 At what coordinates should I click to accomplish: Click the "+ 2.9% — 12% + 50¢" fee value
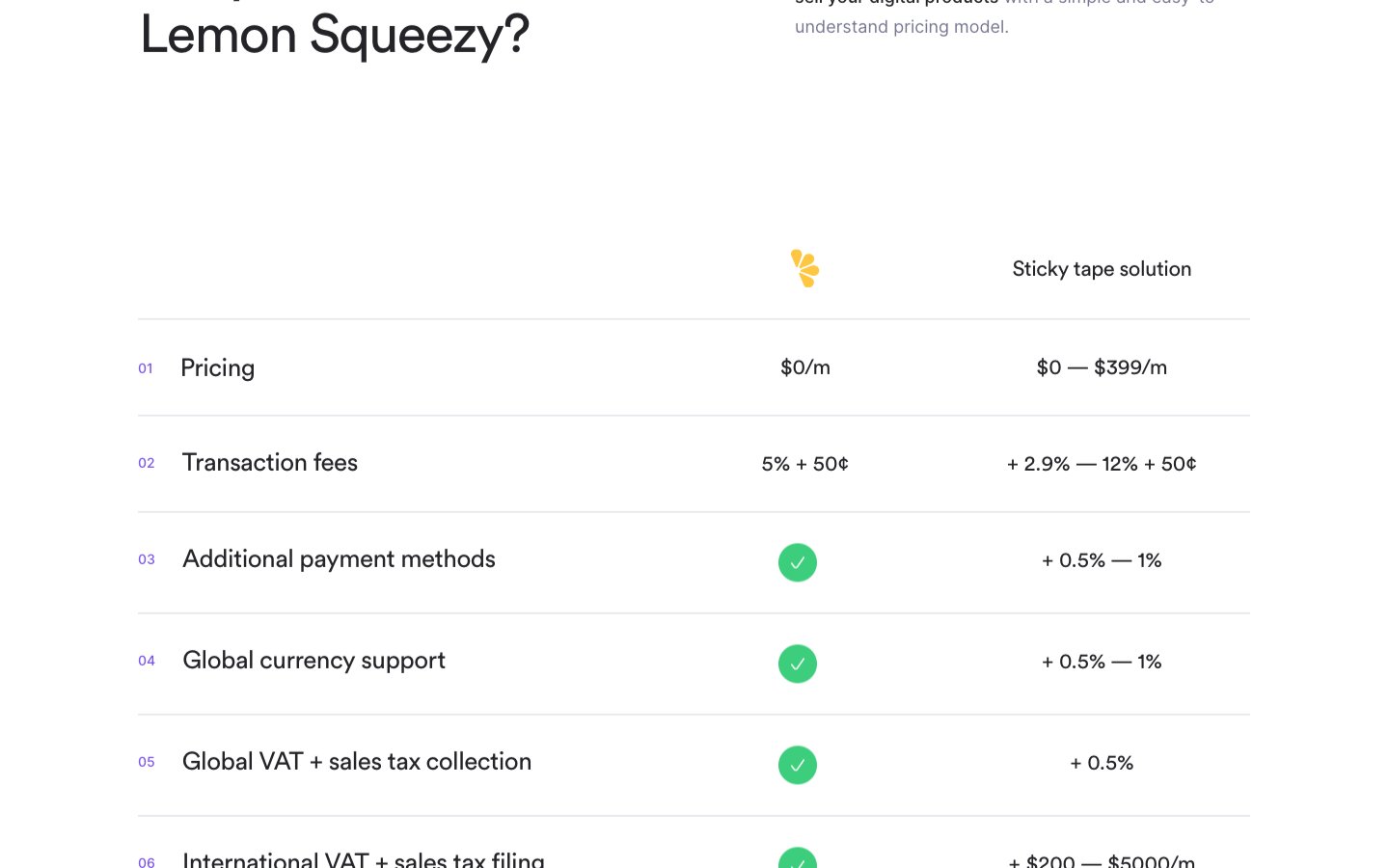coord(1102,464)
